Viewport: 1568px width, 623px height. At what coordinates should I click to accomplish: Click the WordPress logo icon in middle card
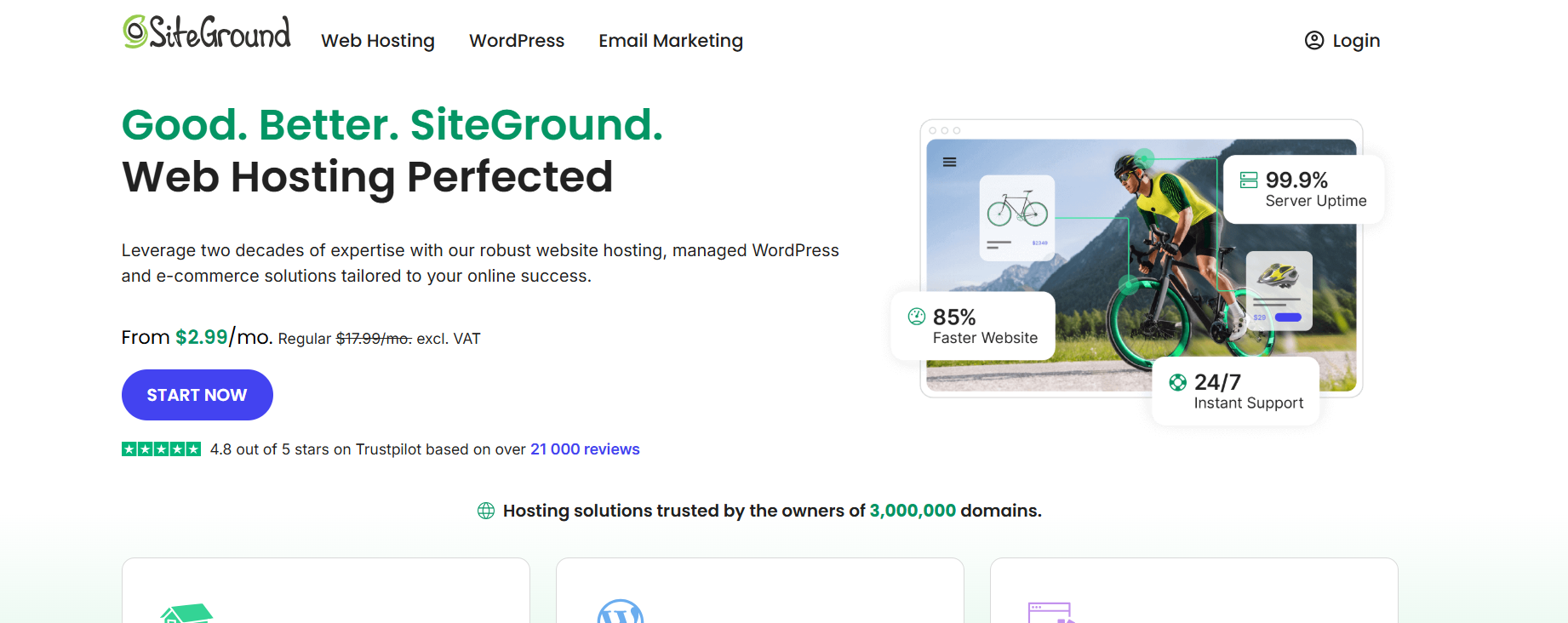[621, 611]
